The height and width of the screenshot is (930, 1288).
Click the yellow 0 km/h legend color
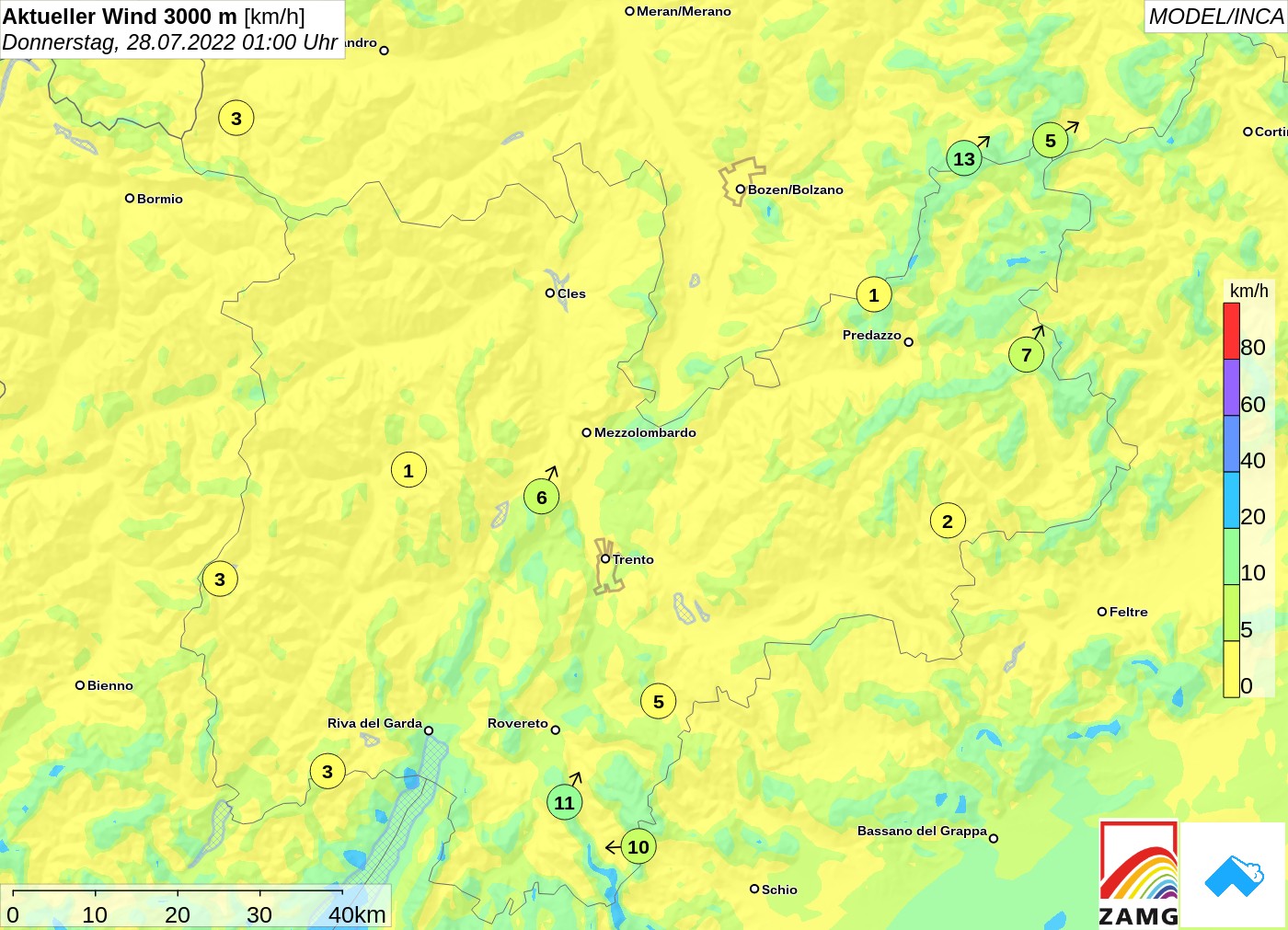point(1231,669)
